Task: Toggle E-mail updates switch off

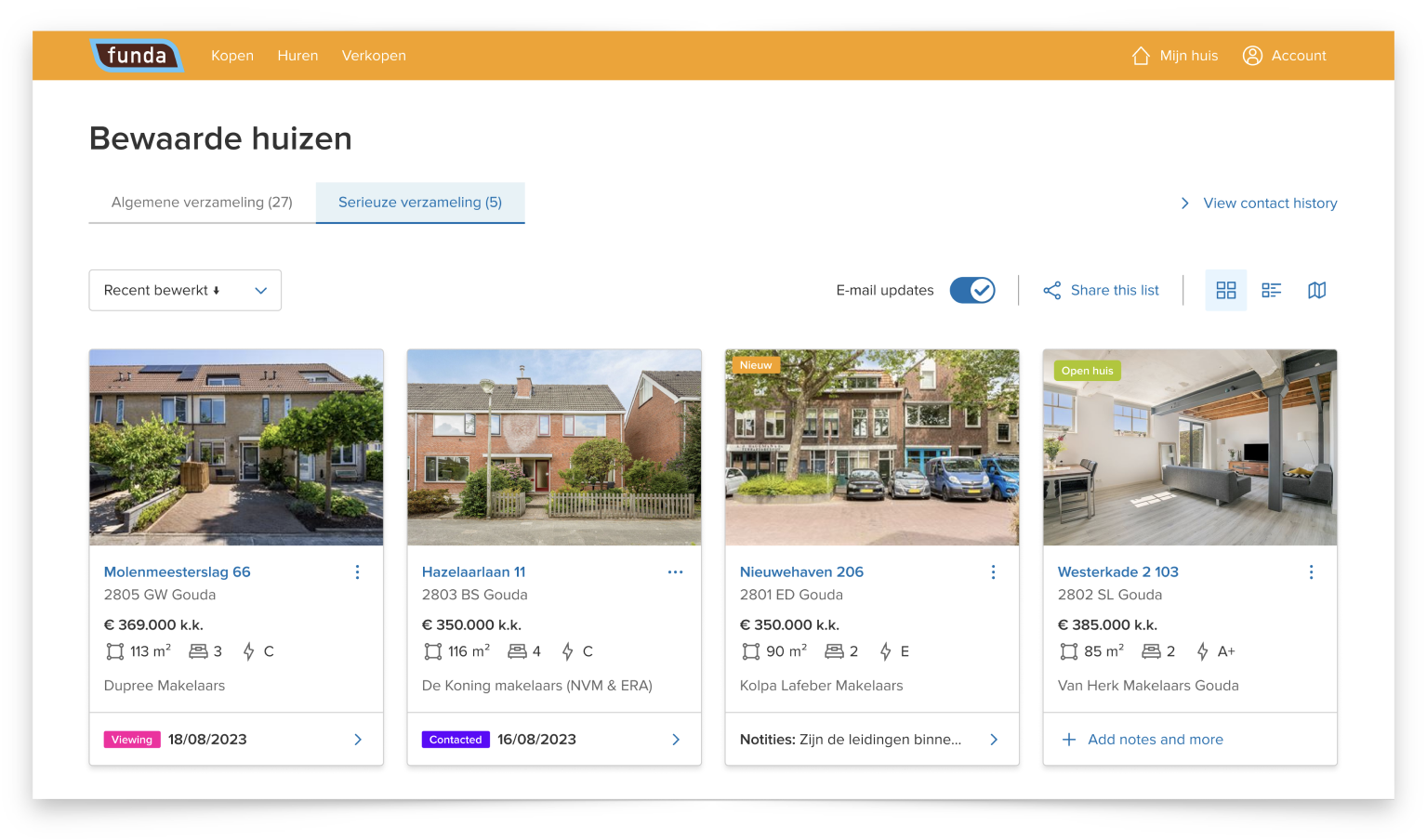Action: 972,290
